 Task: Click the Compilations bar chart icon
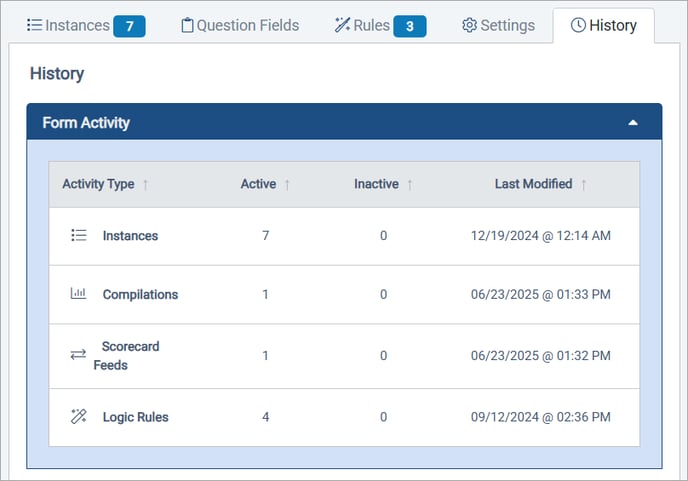pyautogui.click(x=79, y=294)
